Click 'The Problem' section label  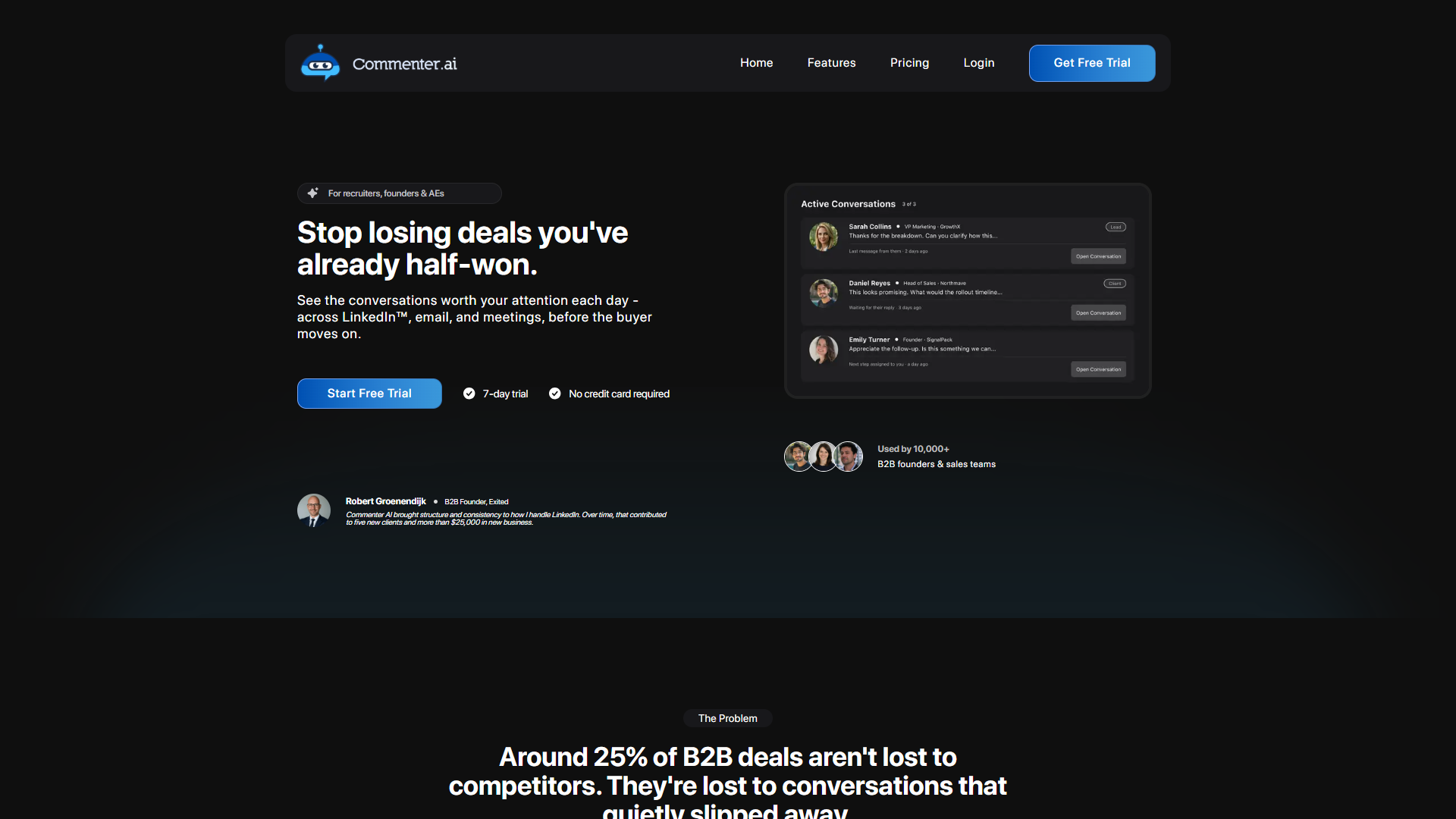[x=728, y=718]
